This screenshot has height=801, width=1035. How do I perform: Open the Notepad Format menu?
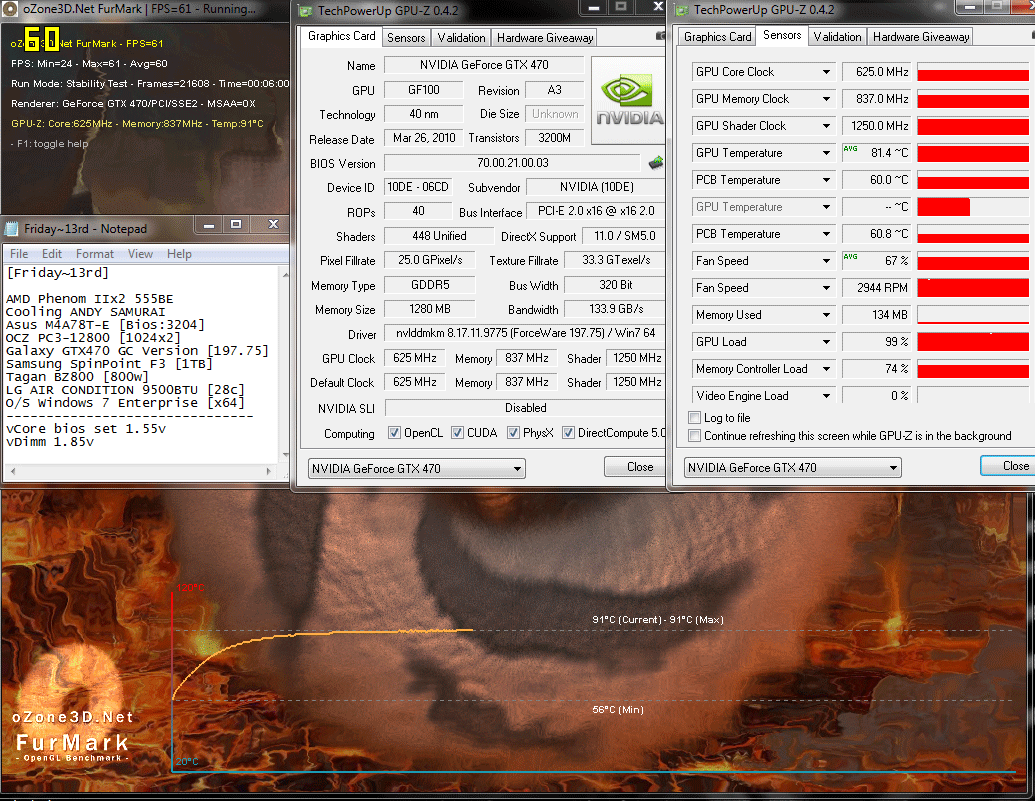click(x=94, y=254)
